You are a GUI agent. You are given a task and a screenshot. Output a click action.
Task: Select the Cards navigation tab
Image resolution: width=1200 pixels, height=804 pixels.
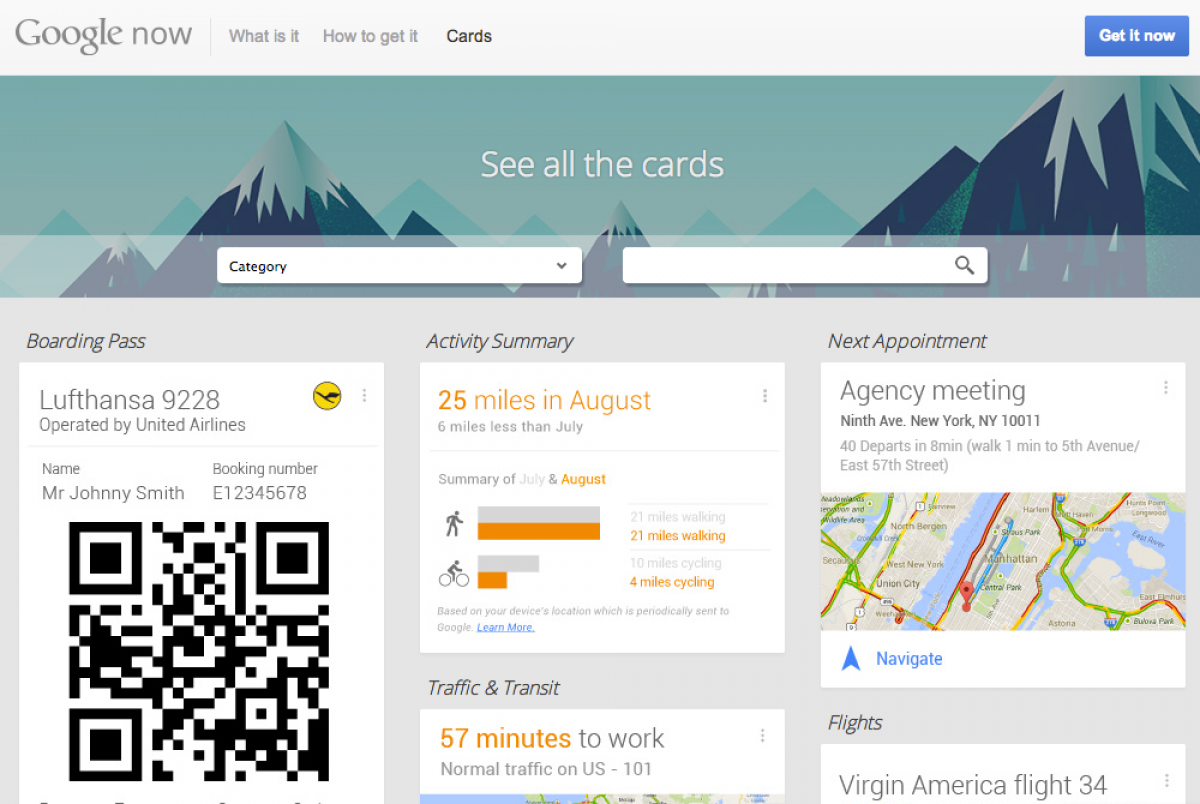pyautogui.click(x=469, y=36)
